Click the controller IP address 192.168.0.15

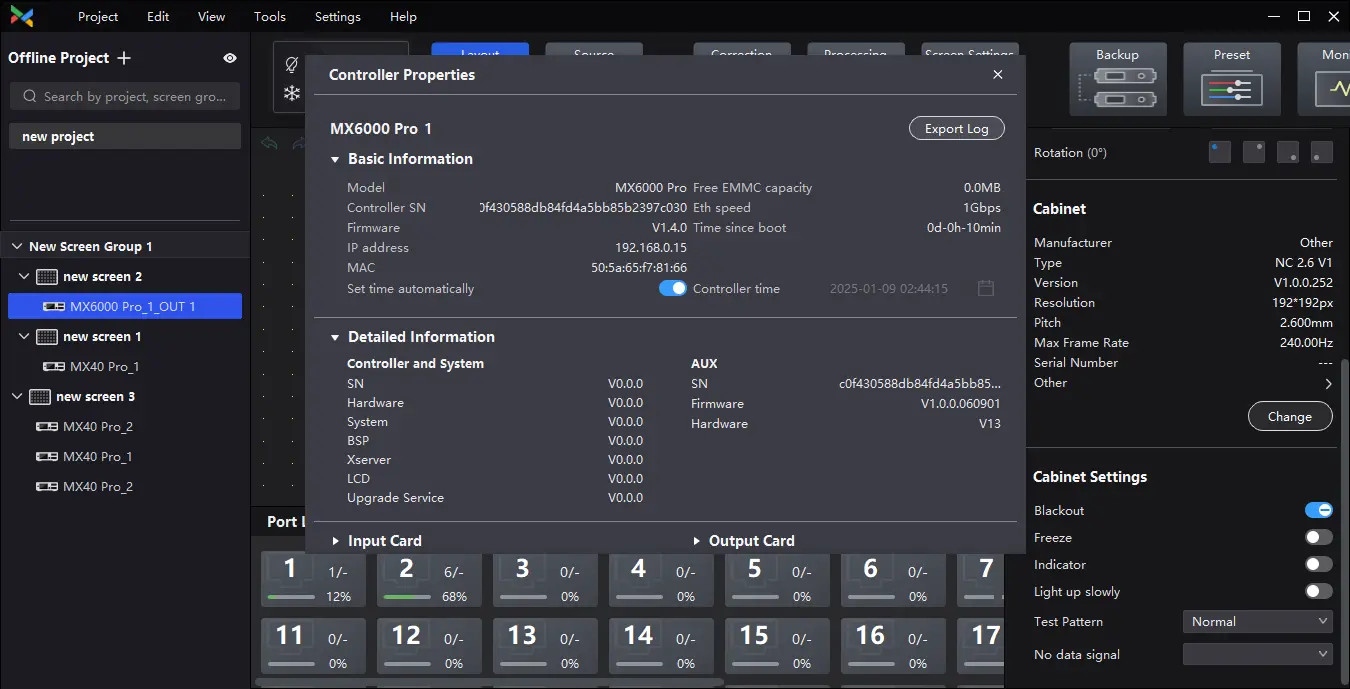pos(651,248)
